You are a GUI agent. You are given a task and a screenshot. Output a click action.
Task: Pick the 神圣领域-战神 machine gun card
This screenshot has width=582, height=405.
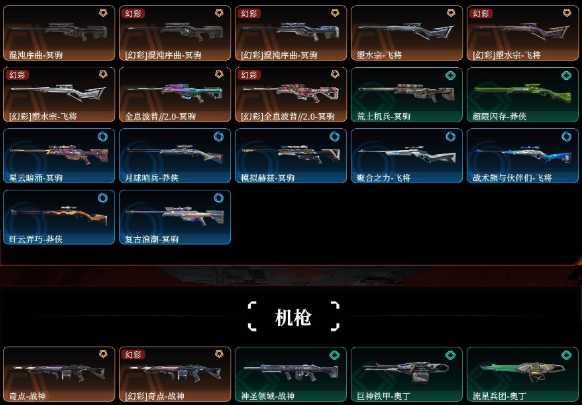point(291,374)
